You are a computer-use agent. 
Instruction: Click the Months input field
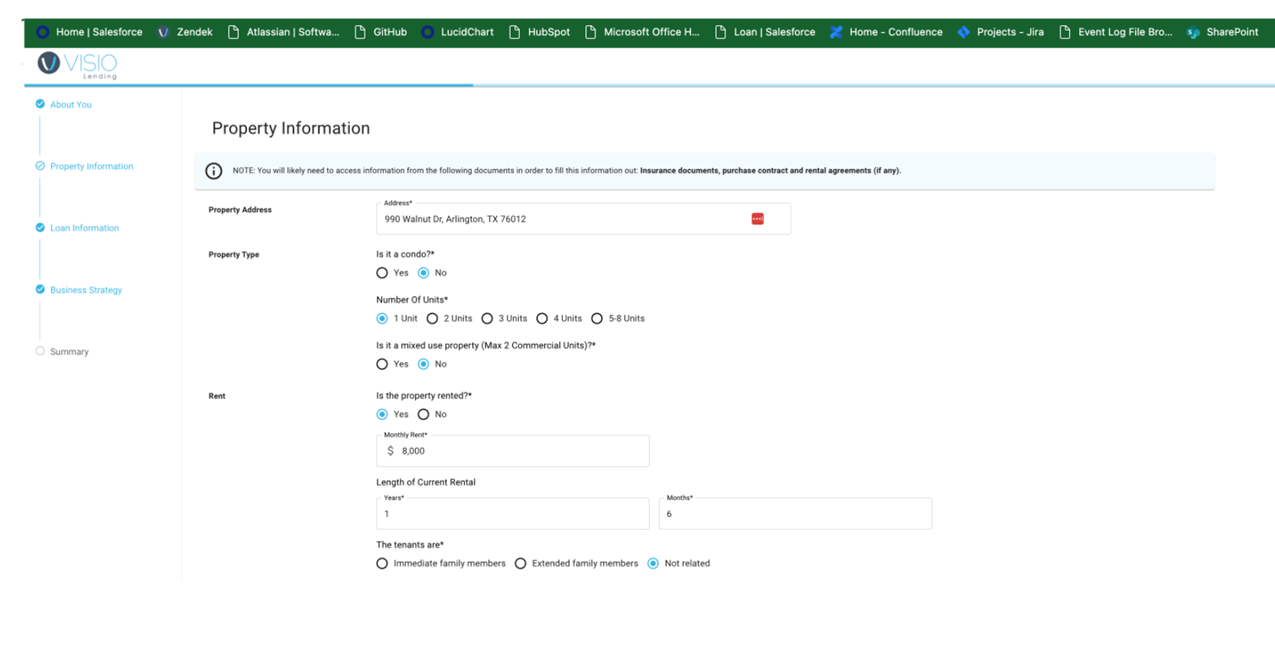point(795,514)
